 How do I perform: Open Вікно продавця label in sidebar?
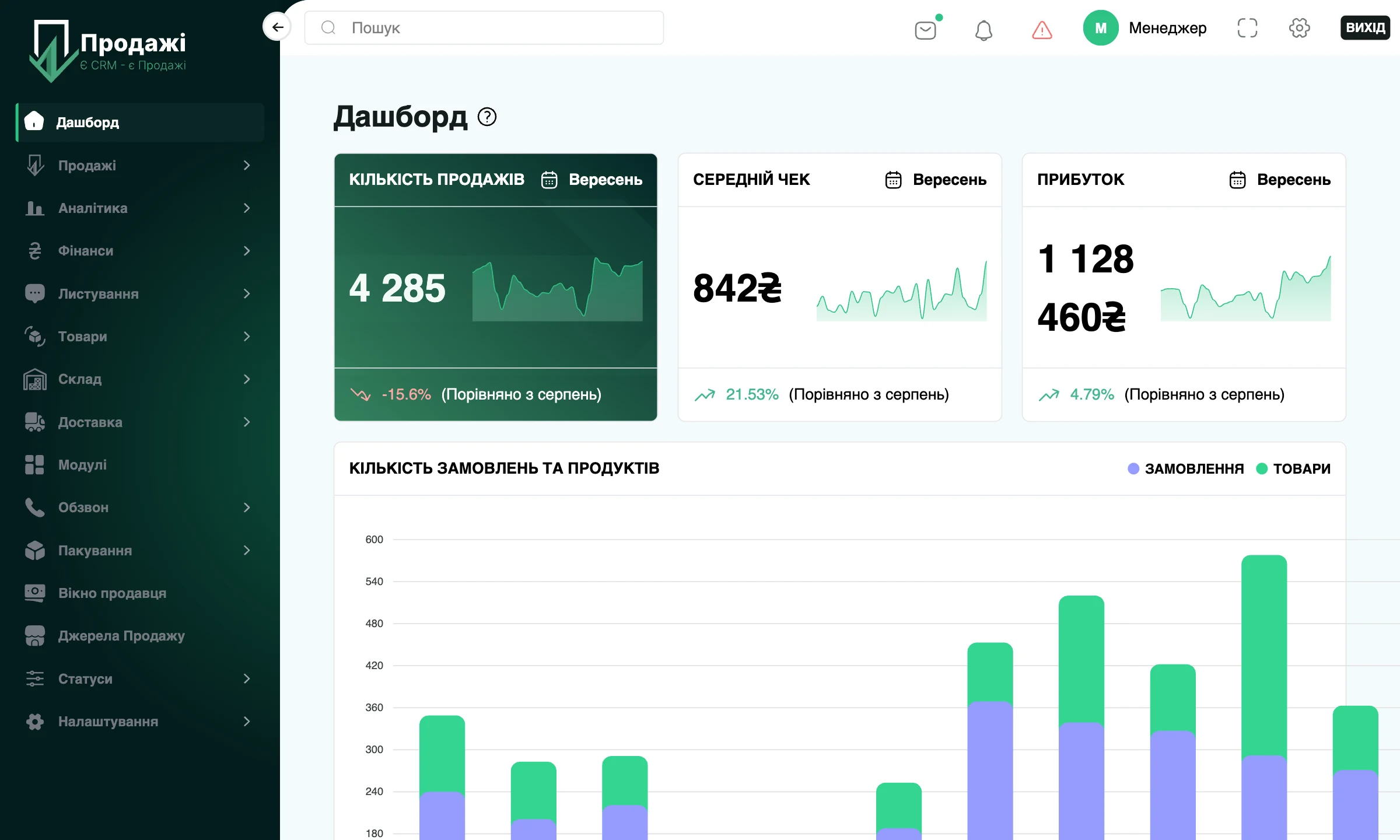(112, 593)
